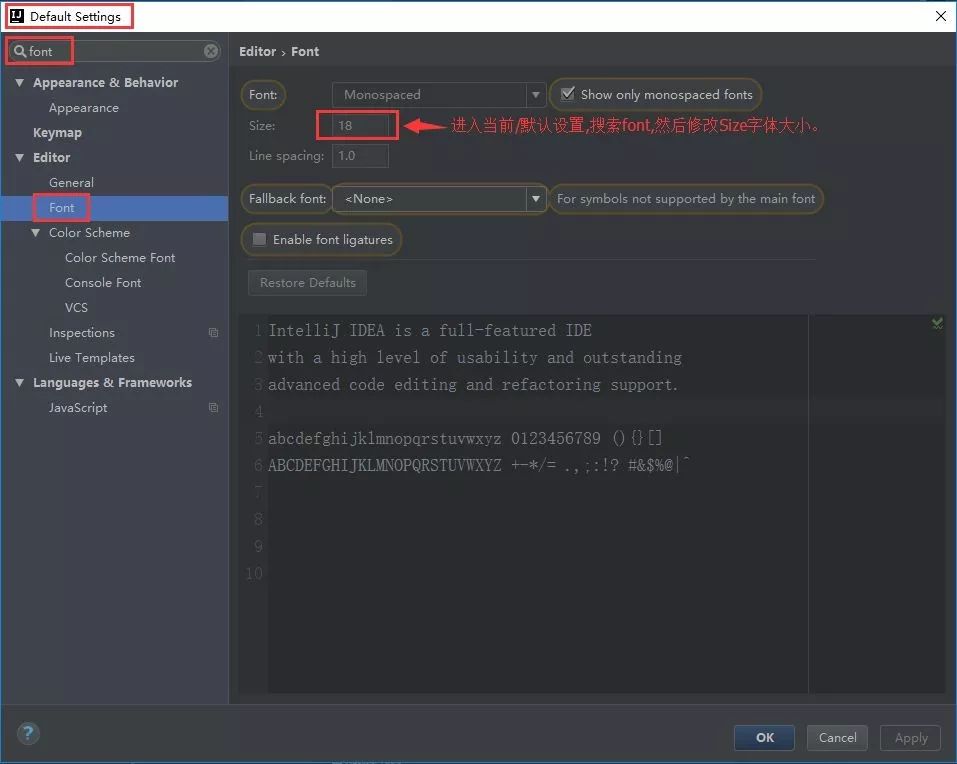
Task: Click the profile icon beside Inspections
Action: (x=213, y=332)
